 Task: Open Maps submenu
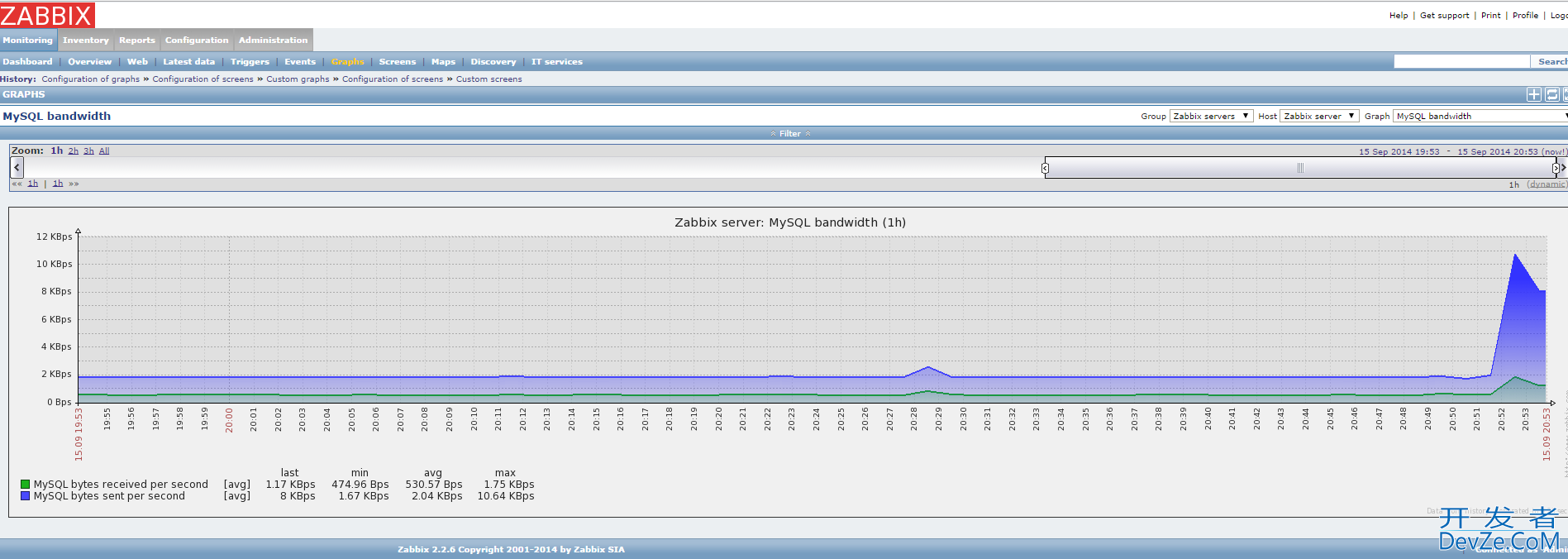[443, 61]
